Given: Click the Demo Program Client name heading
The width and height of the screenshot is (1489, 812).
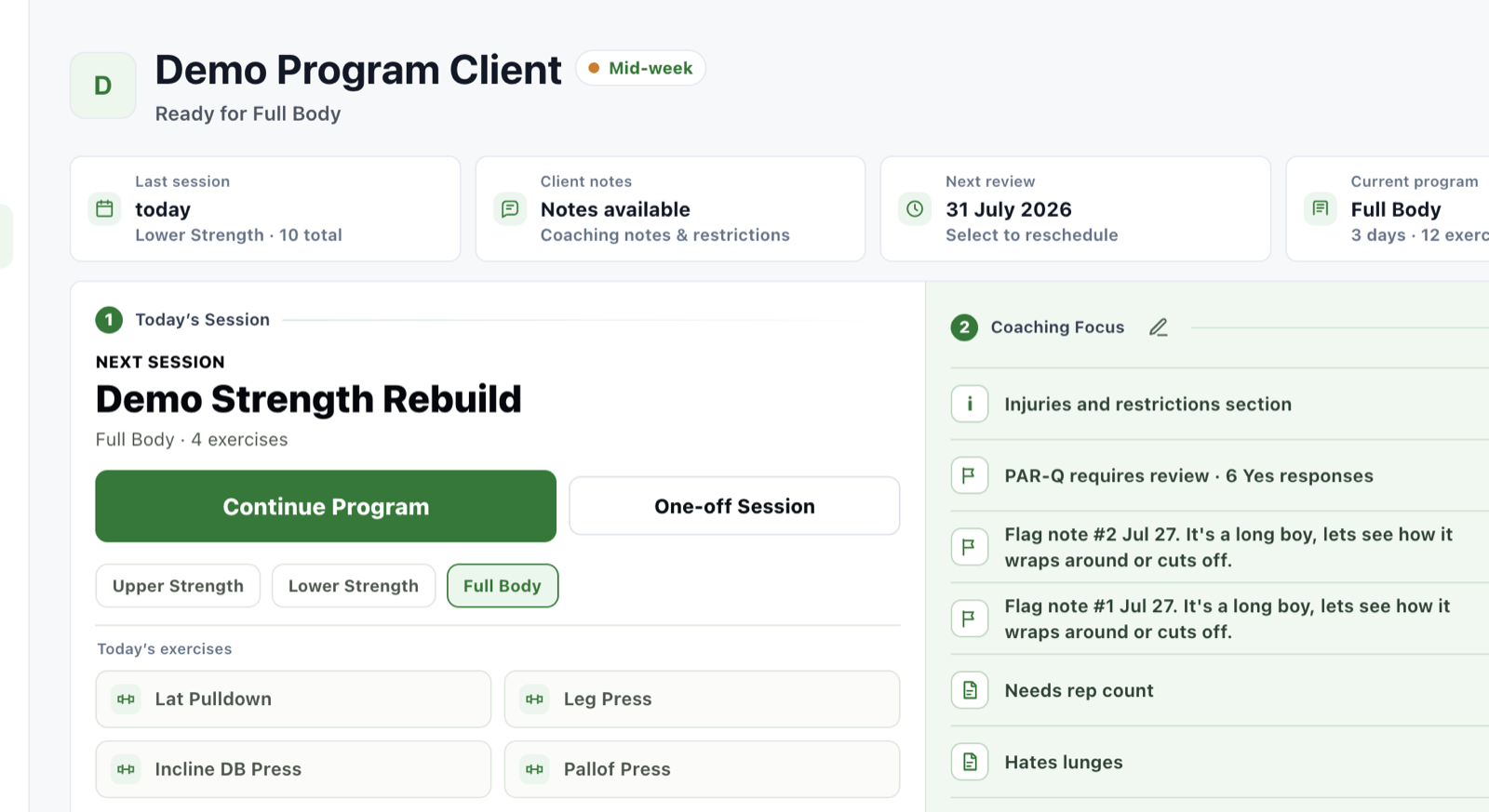Looking at the screenshot, I should click(x=358, y=70).
